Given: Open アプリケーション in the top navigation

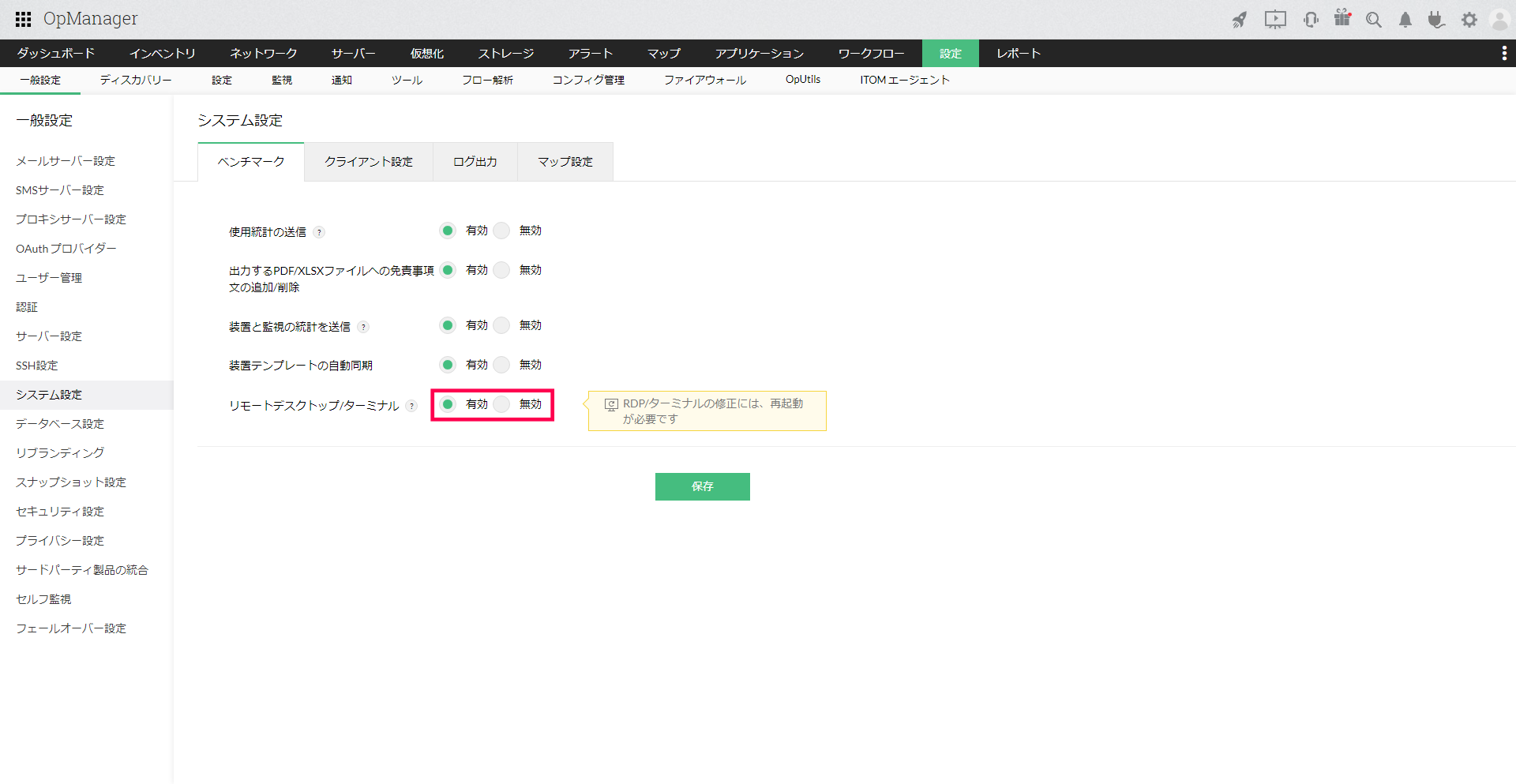Looking at the screenshot, I should click(760, 53).
